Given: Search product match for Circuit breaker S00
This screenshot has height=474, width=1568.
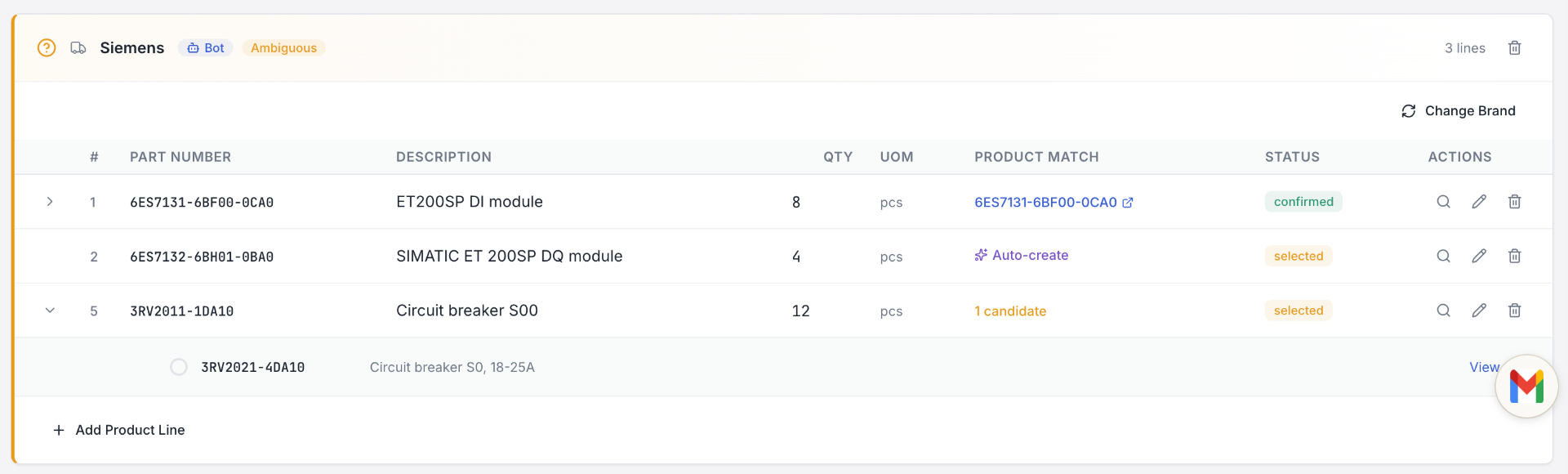Looking at the screenshot, I should (x=1443, y=311).
